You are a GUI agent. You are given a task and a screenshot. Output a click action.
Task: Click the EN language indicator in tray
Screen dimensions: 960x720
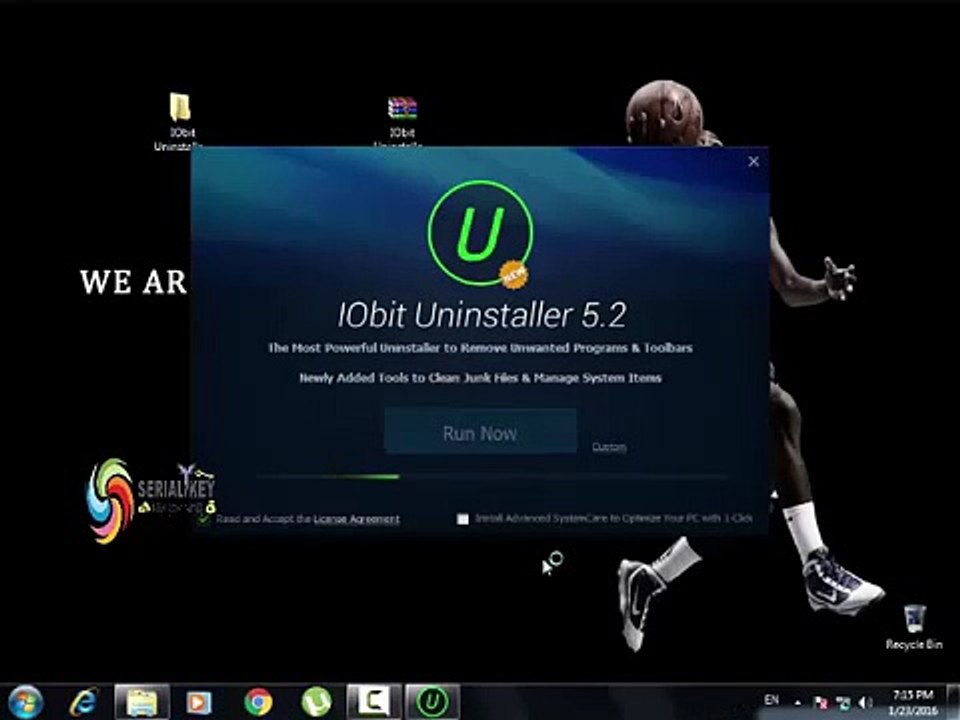coord(771,700)
